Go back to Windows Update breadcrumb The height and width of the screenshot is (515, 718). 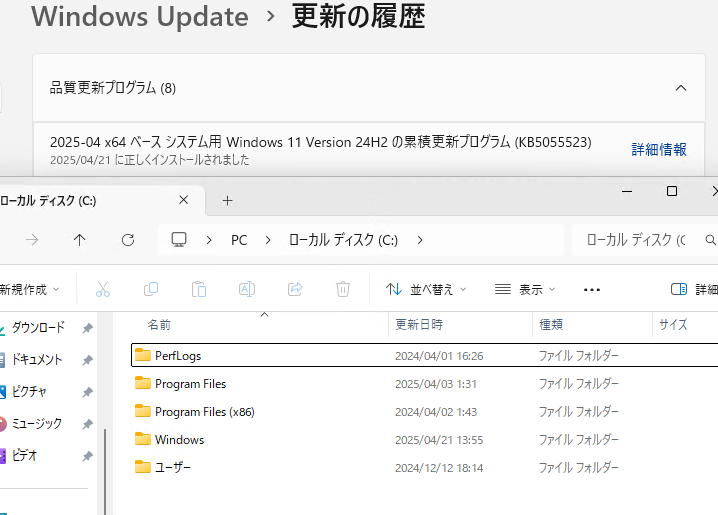click(x=140, y=16)
